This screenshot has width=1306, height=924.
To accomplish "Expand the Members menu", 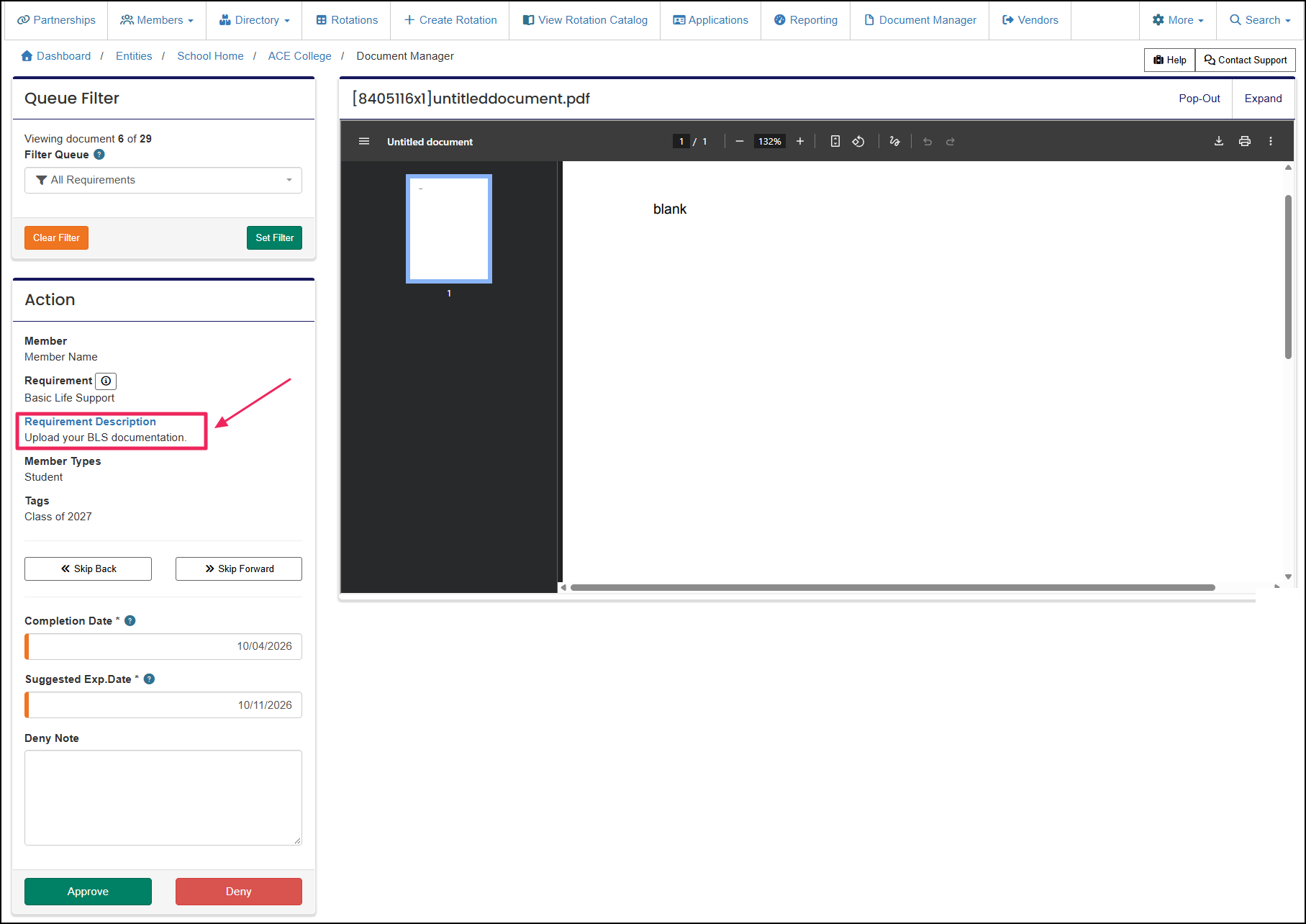I will point(157,20).
